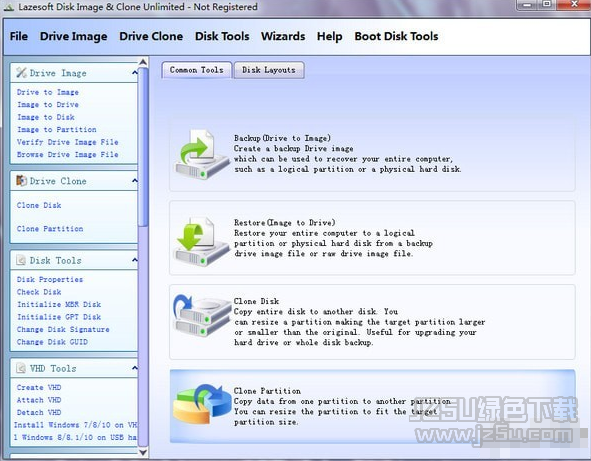591x461 pixels.
Task: Click the Backup green arrow drive icon
Action: pos(202,155)
